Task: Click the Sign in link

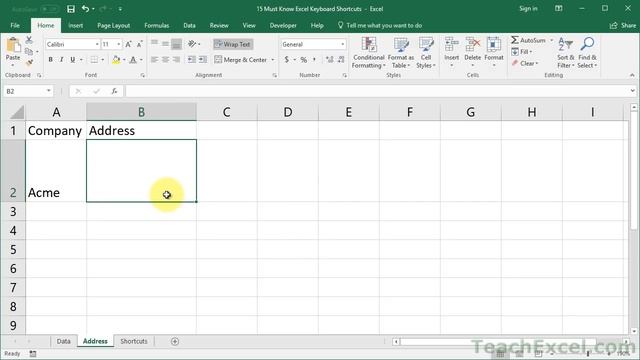Action: pos(528,9)
